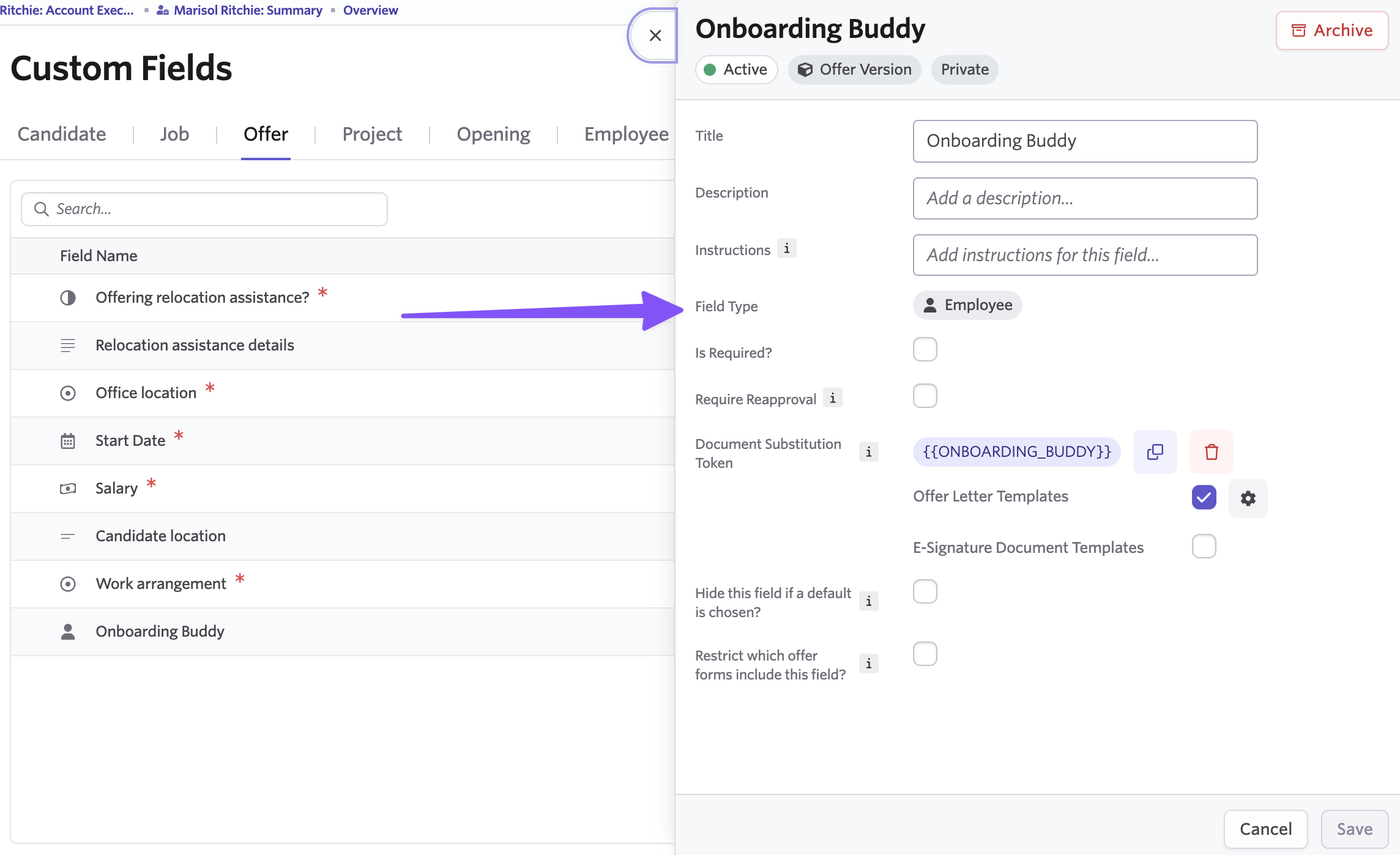Open Marisol Ritchie: Summary breadcrumb link
This screenshot has height=855, width=1400.
247,10
